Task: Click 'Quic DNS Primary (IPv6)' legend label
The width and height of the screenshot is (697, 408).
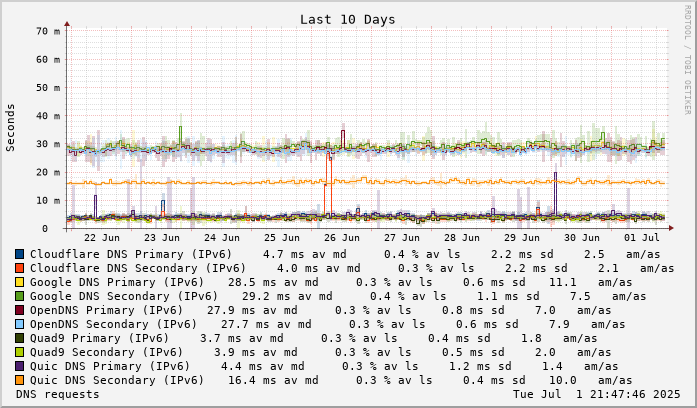Action: tap(110, 366)
